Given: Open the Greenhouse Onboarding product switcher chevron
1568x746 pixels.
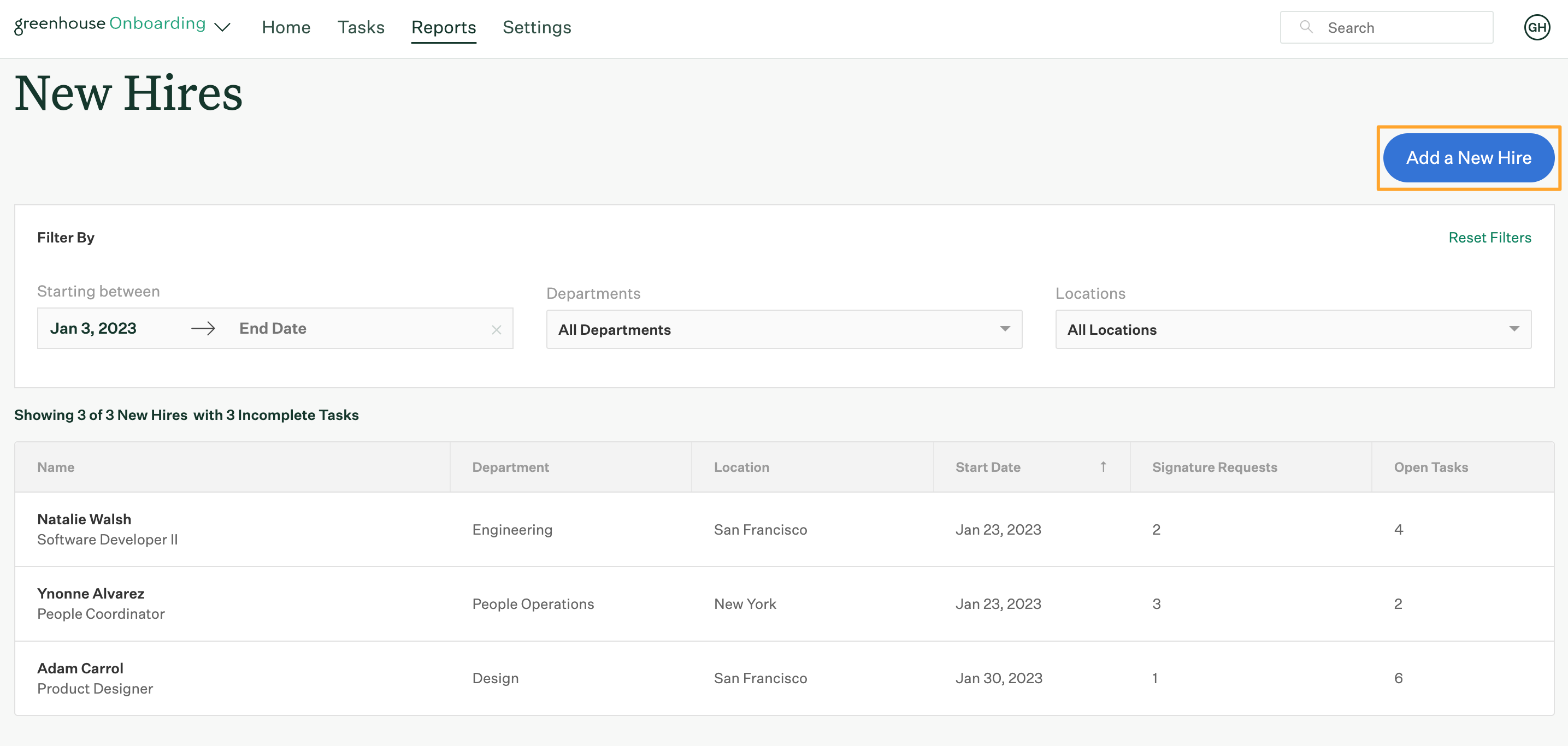Looking at the screenshot, I should [x=223, y=27].
